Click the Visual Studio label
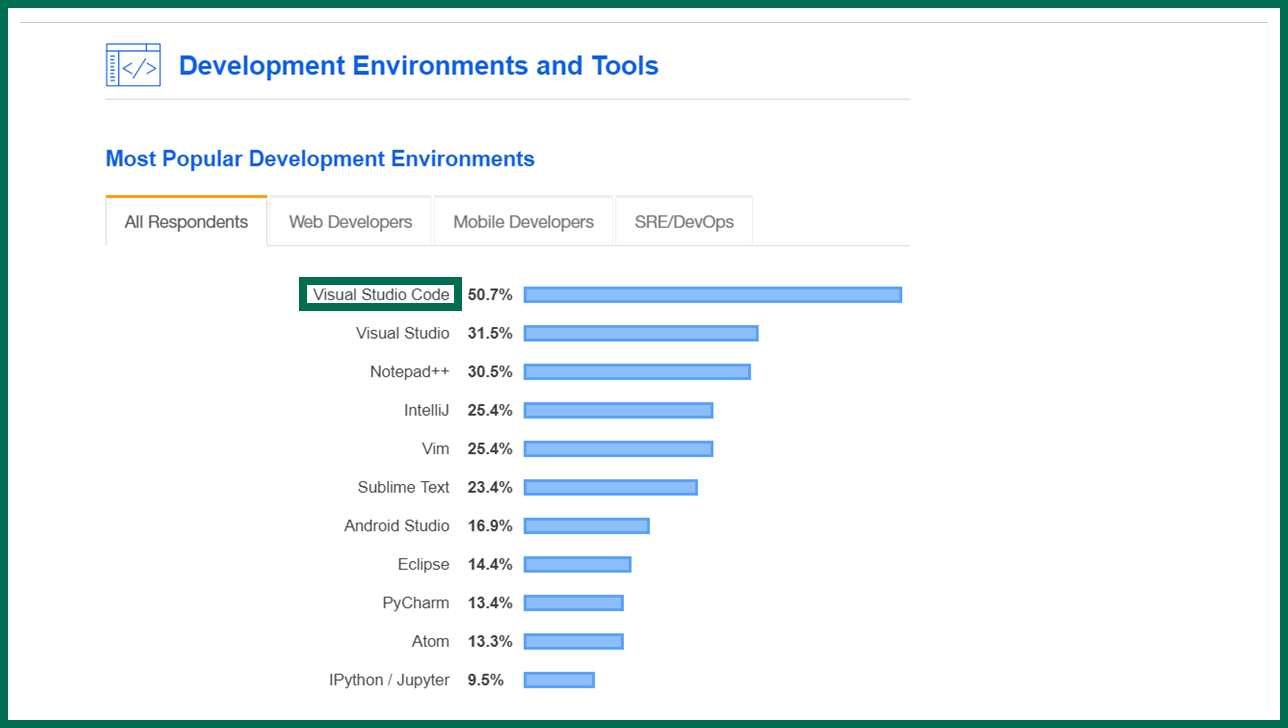 403,333
